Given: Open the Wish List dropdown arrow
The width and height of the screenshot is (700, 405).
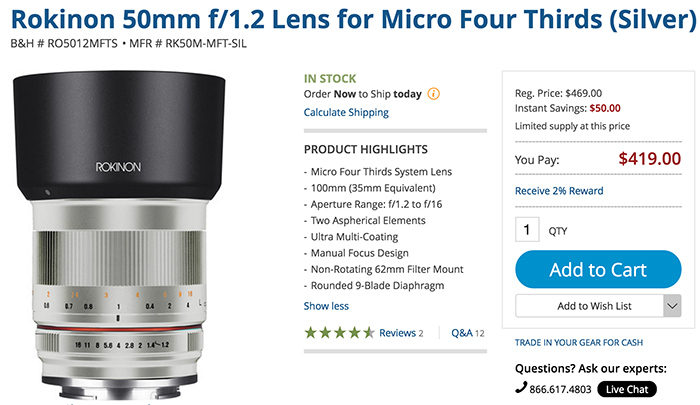Looking at the screenshot, I should point(671,306).
